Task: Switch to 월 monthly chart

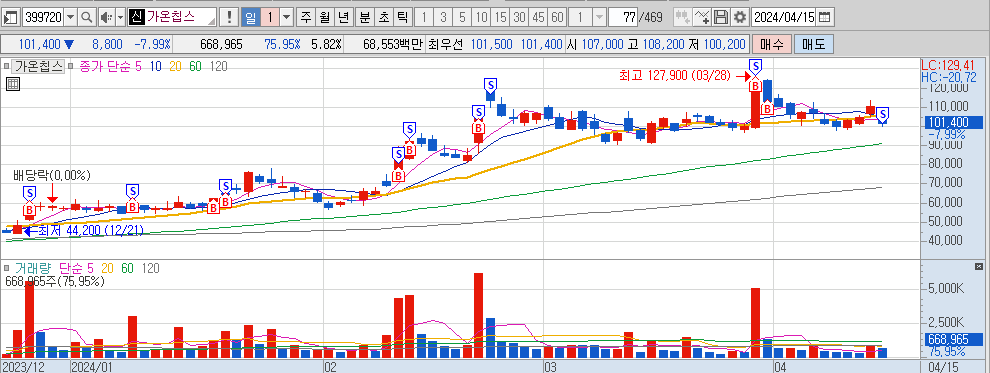Action: click(325, 17)
